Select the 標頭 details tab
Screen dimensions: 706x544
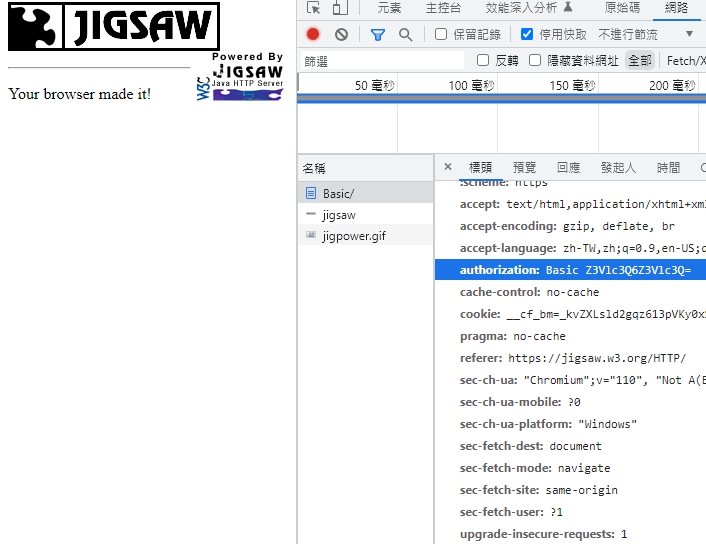pyautogui.click(x=480, y=168)
